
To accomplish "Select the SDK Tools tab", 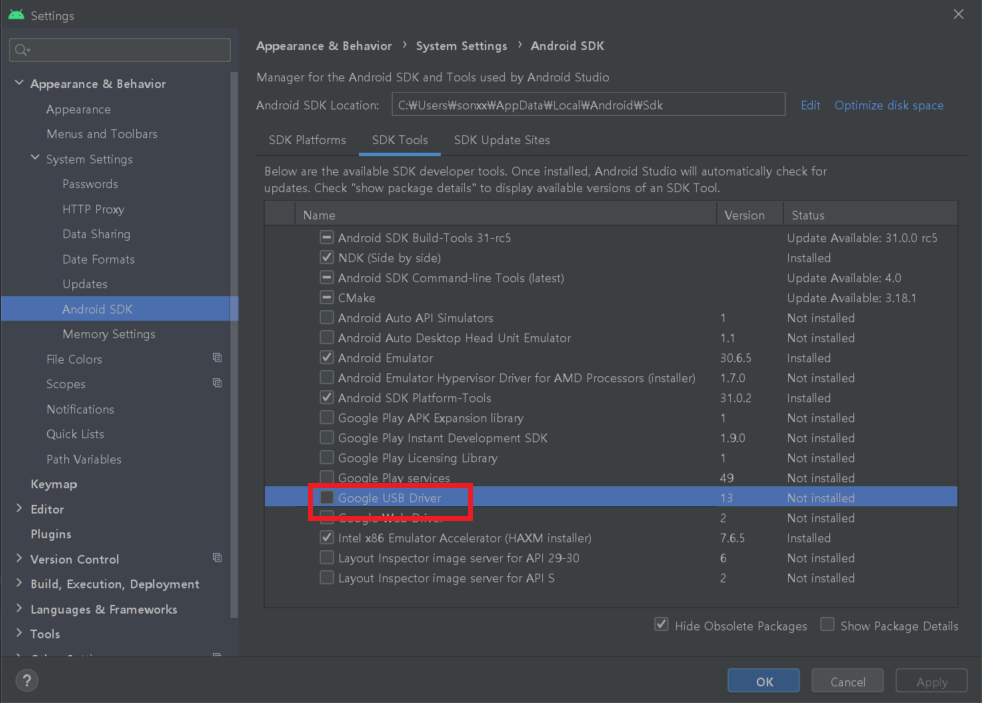I will [400, 140].
